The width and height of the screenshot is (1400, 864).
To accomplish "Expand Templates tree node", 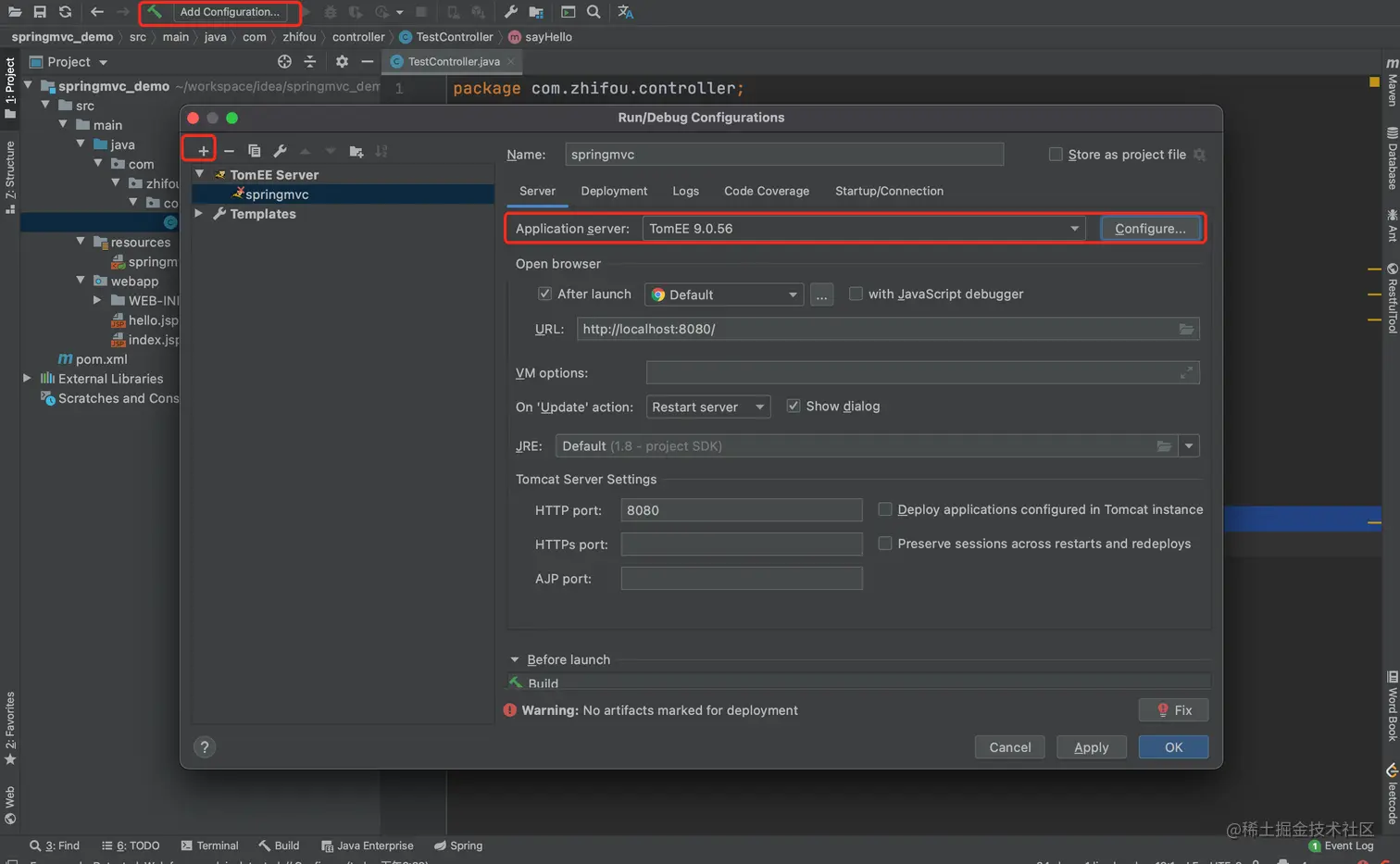I will [x=199, y=213].
